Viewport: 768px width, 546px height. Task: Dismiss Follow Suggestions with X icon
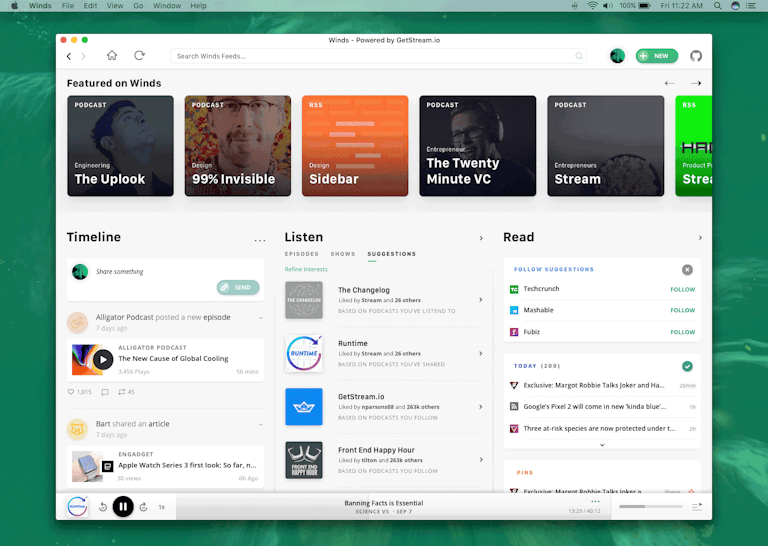687,270
